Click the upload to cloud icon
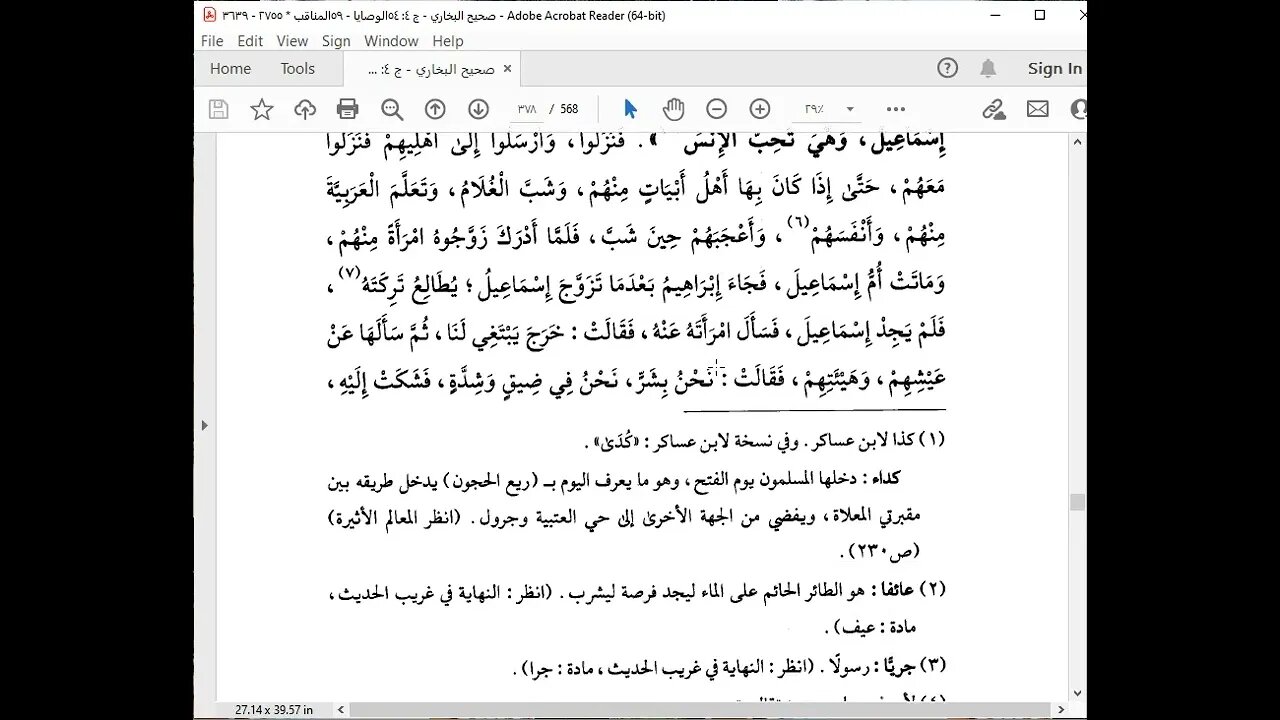The width and height of the screenshot is (1280, 720). pos(305,109)
